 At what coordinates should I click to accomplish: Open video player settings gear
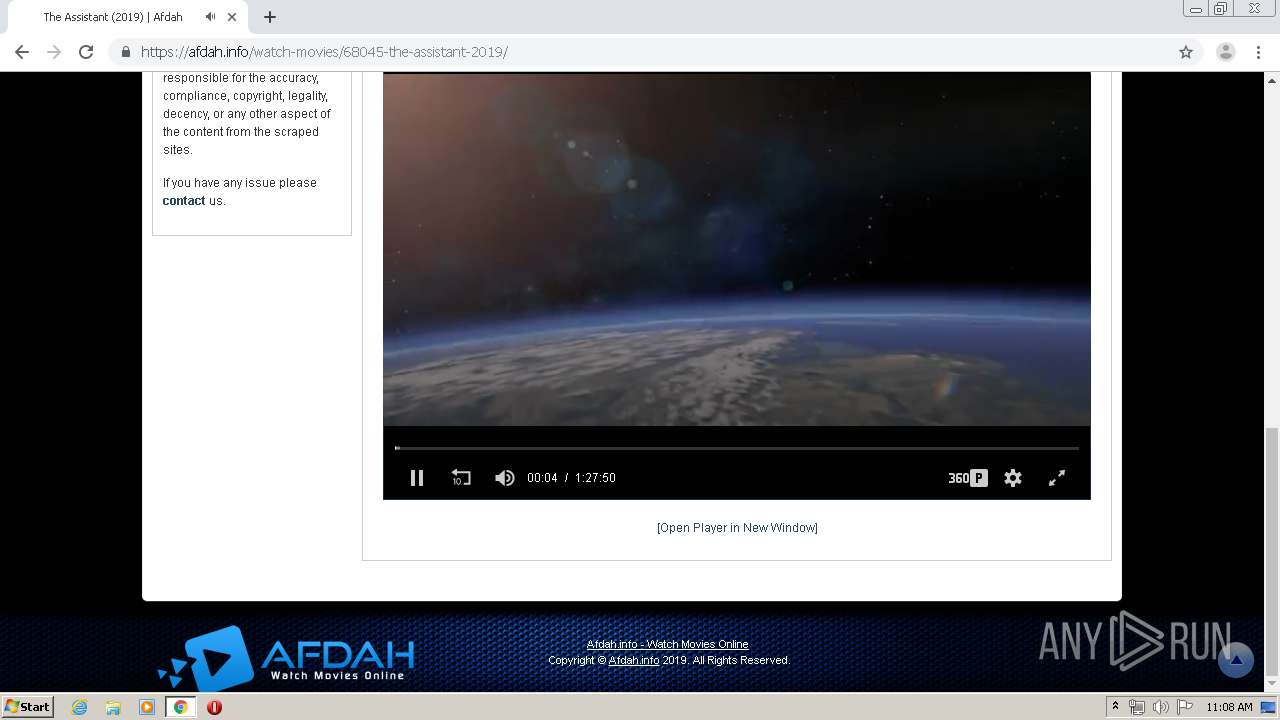click(x=1013, y=478)
